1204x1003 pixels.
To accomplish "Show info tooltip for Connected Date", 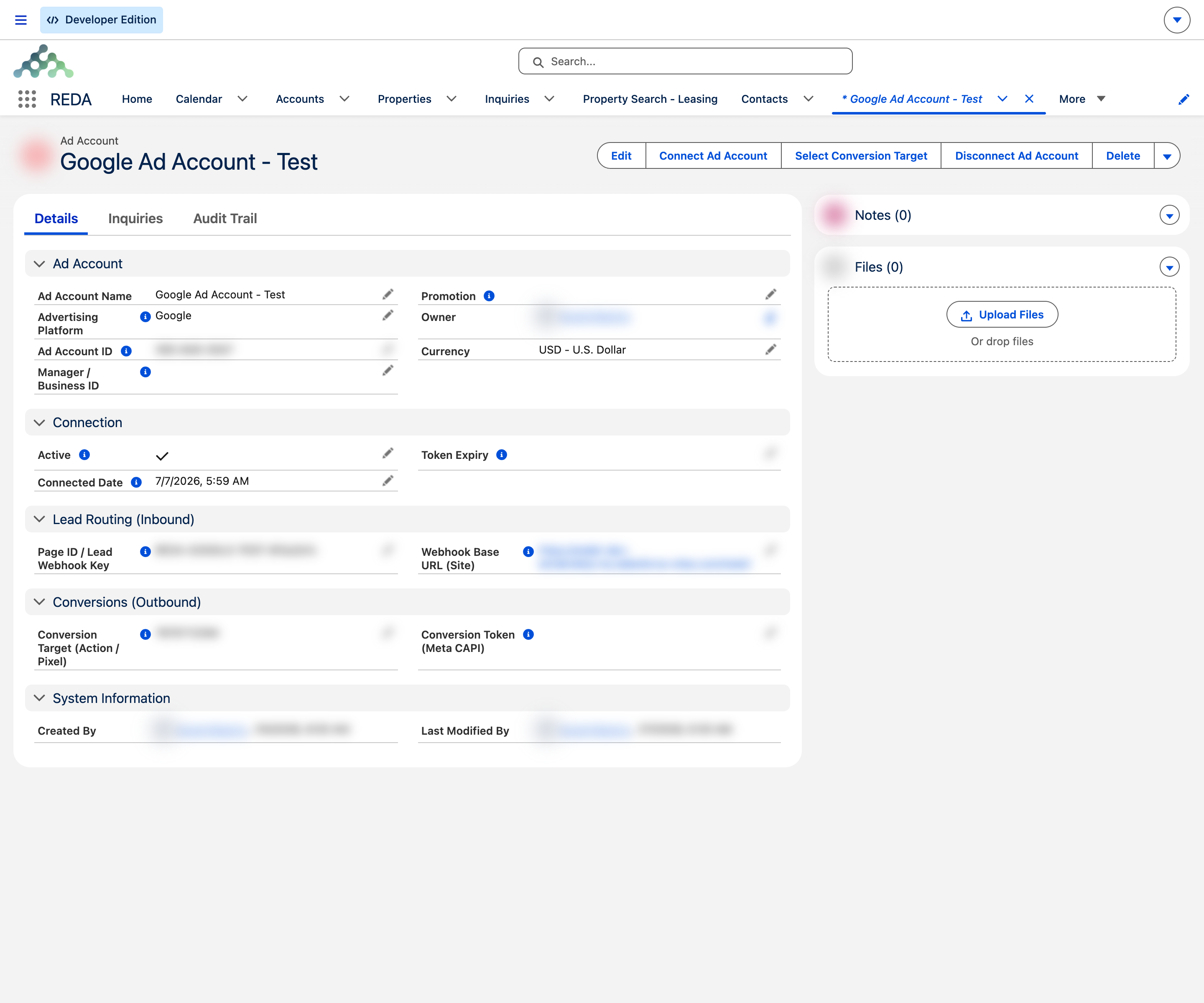I will click(x=136, y=483).
